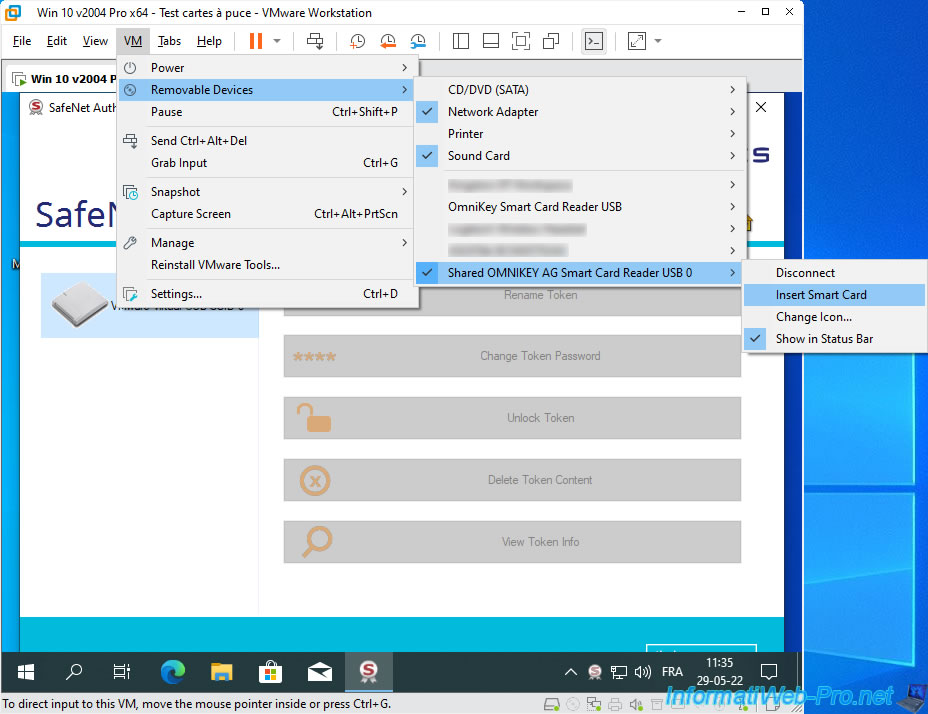Click Send Ctrl+Alt+Del toolbar icon
This screenshot has width=928, height=714.
(x=315, y=41)
